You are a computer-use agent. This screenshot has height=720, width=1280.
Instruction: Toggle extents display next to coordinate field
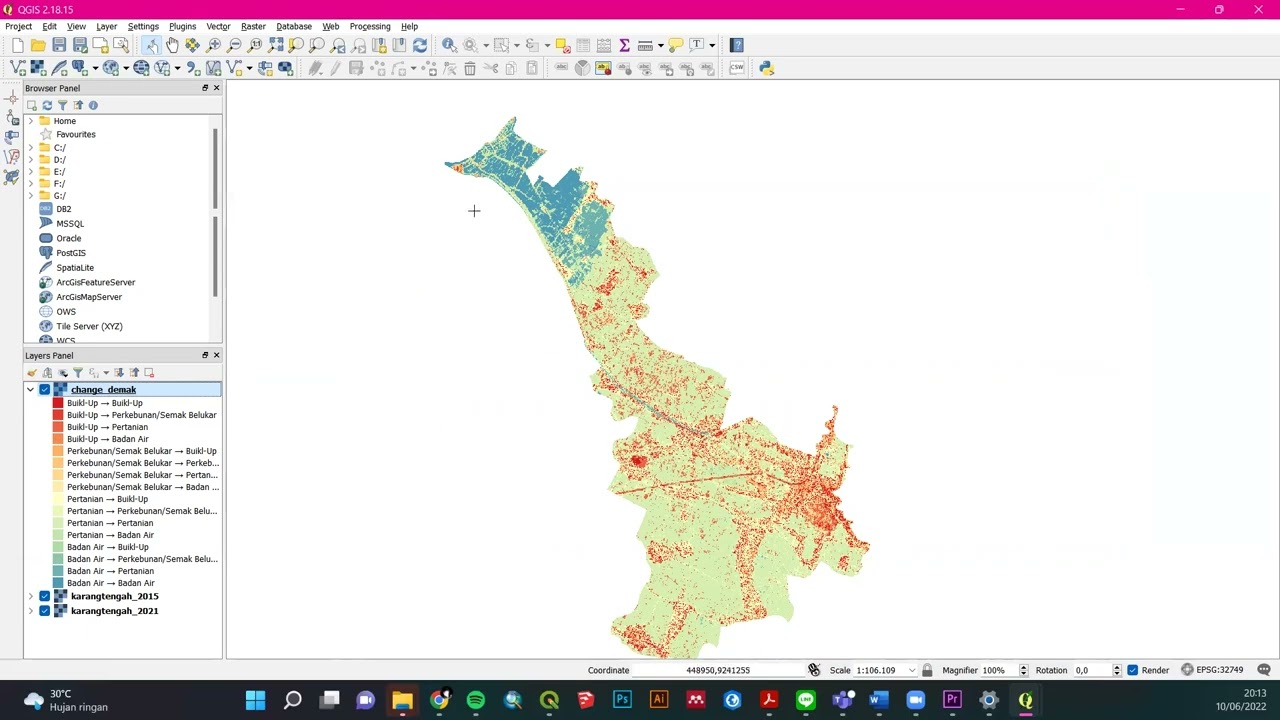pos(814,670)
